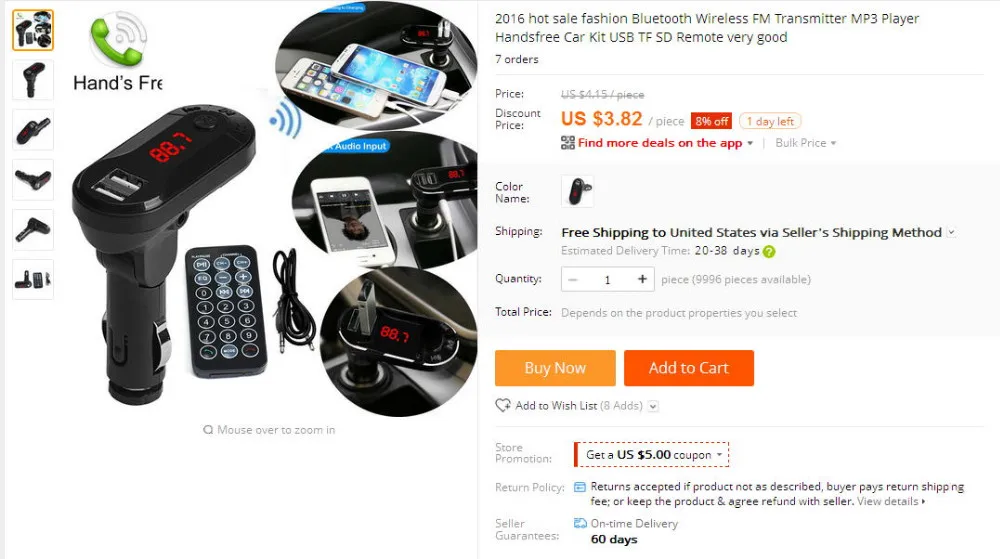The image size is (1000, 559).
Task: Open the Bulk Price dropdown
Action: tap(805, 143)
